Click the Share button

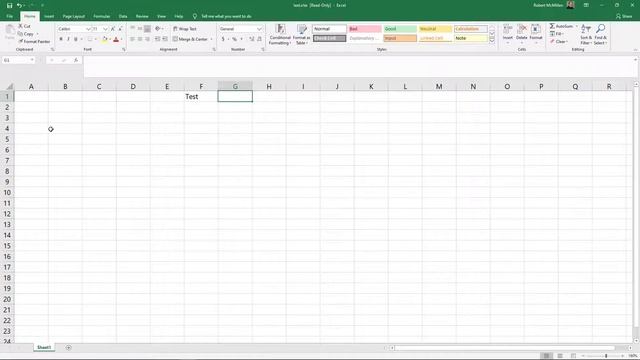(624, 16)
